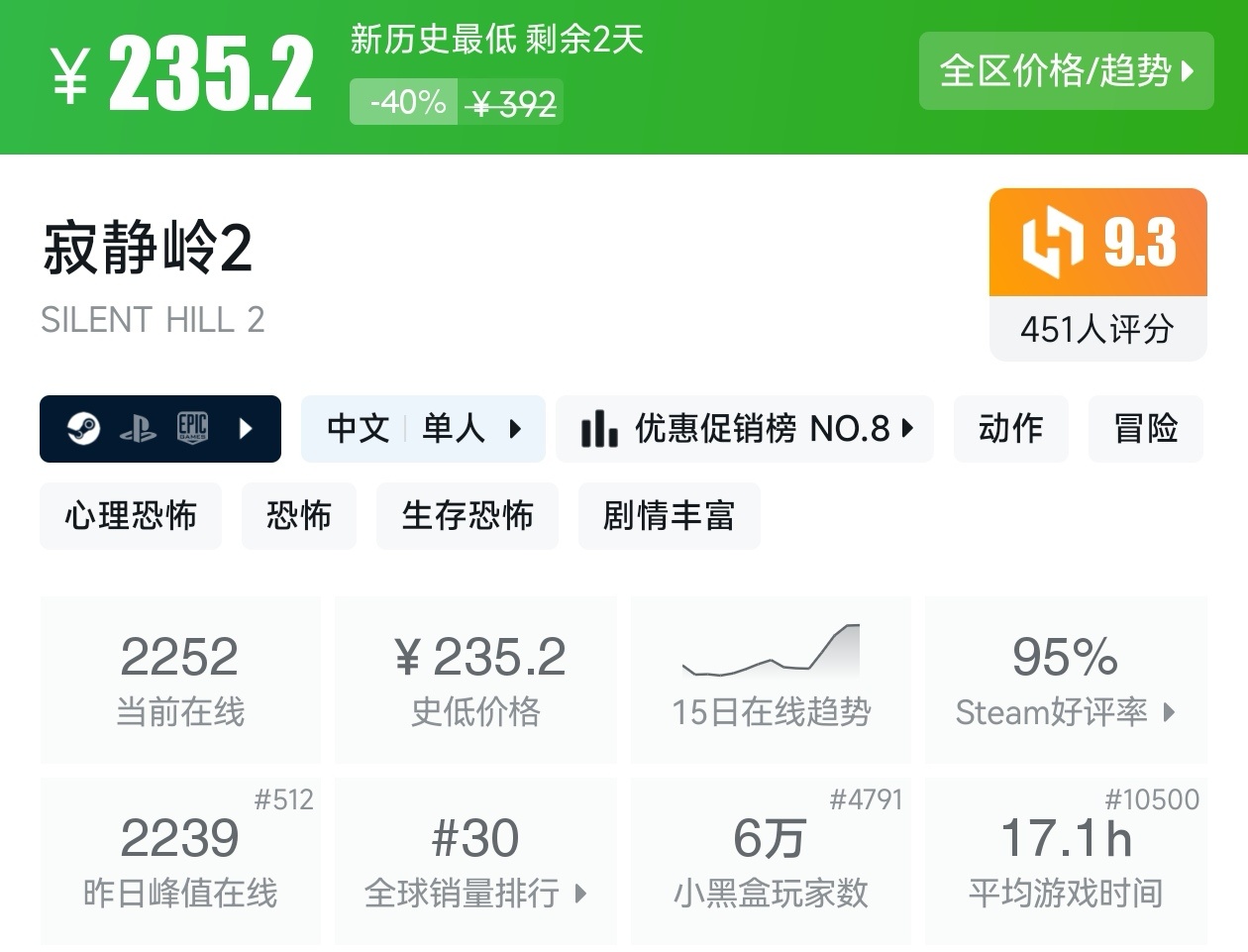
Task: Open the 全球销量排行 details arrow
Action: pos(577,893)
